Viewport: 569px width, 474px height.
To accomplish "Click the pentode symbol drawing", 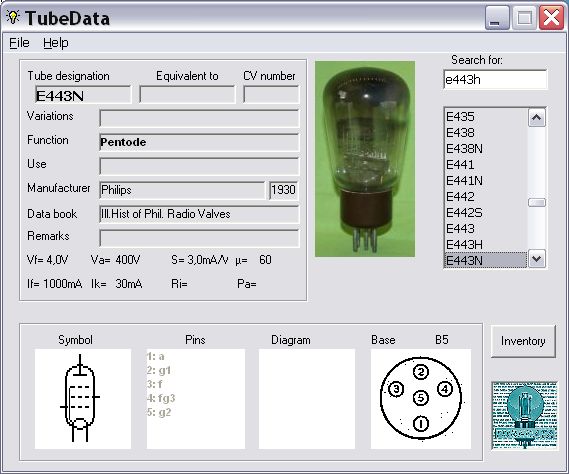I will (x=80, y=398).
